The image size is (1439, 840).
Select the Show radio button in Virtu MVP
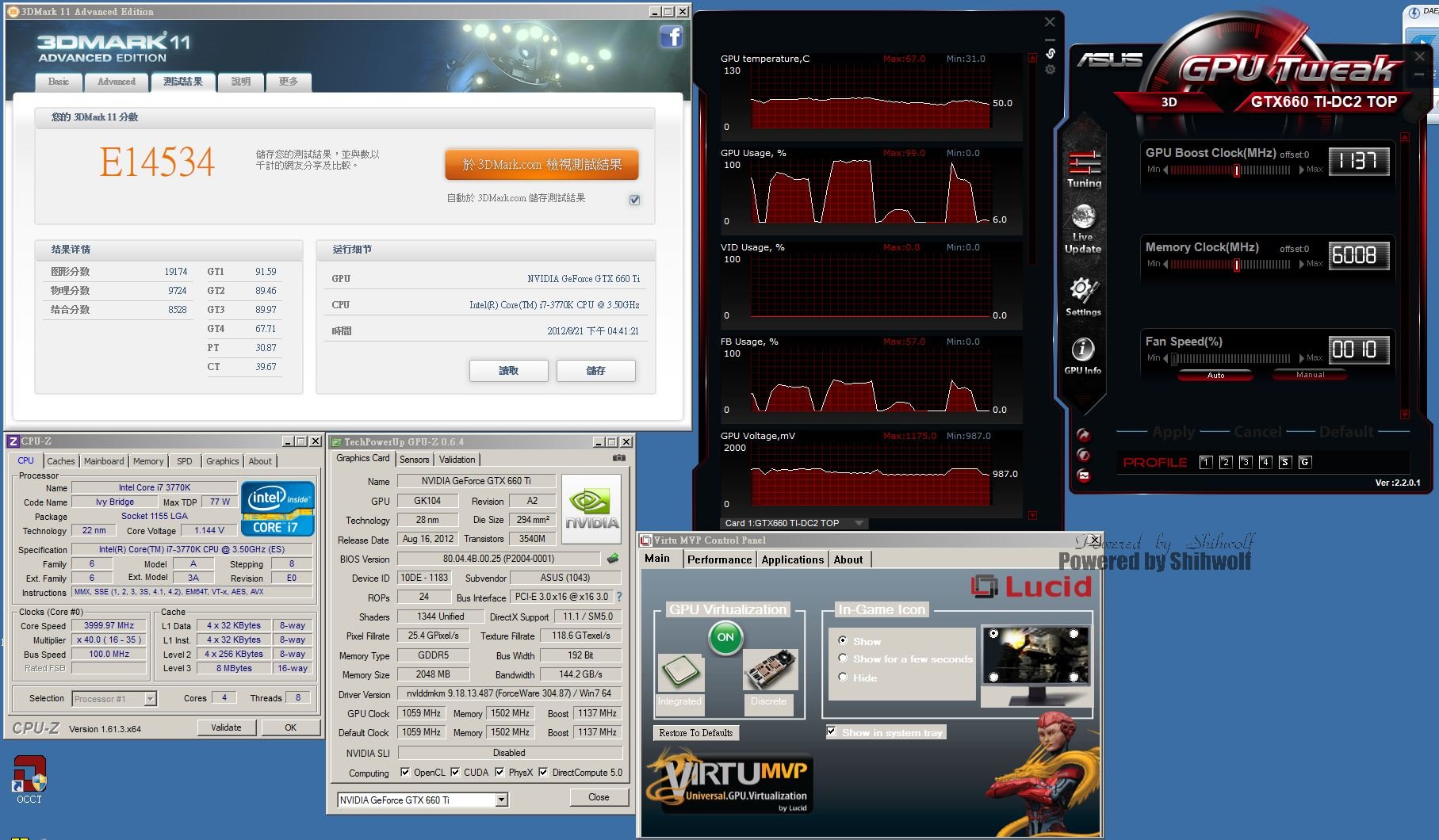[x=843, y=640]
